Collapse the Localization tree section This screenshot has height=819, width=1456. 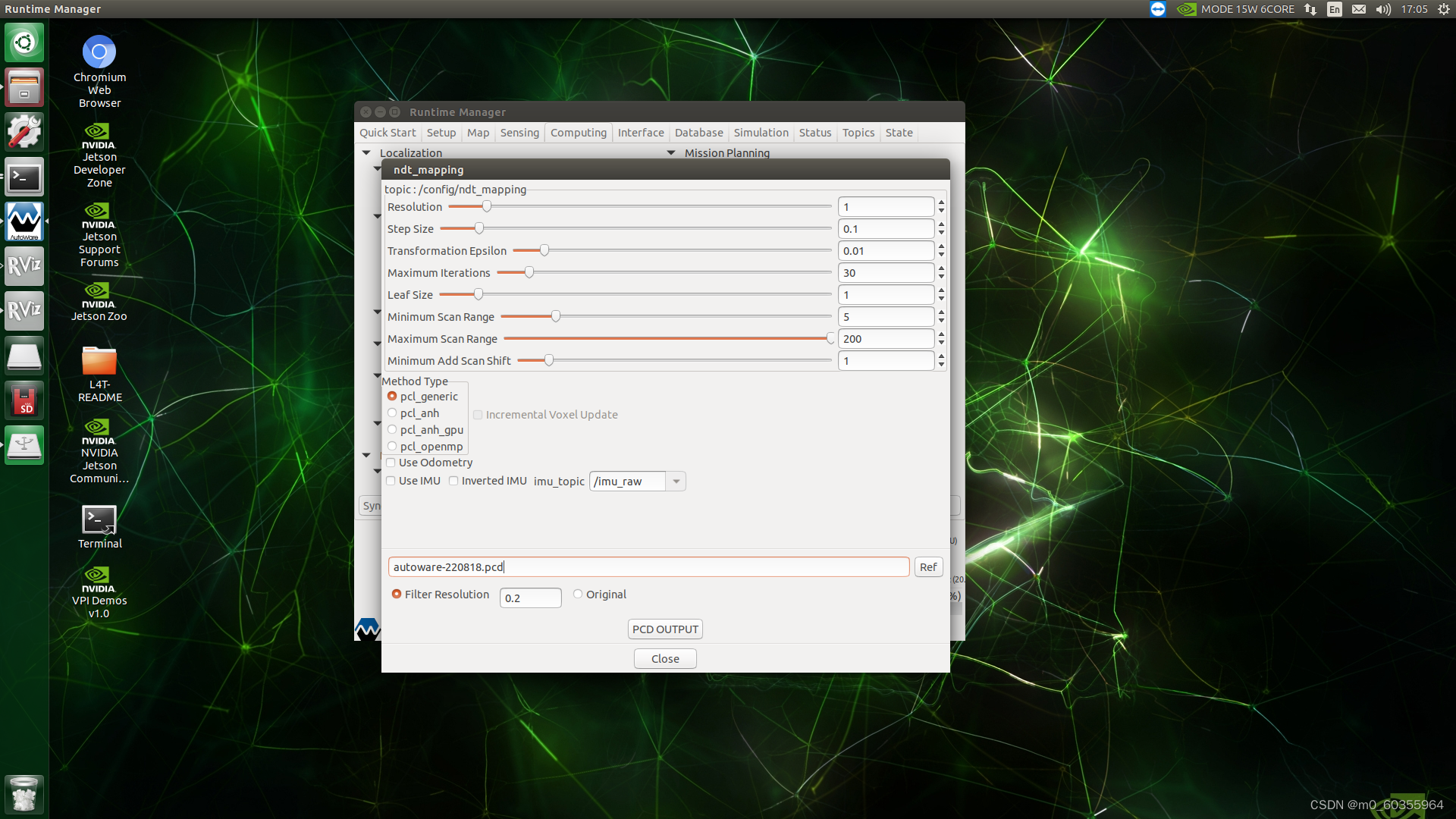[x=366, y=153]
